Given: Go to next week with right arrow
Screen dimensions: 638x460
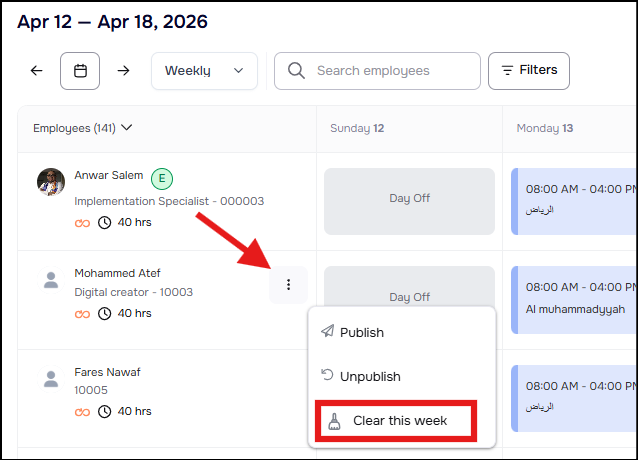Looking at the screenshot, I should point(123,71).
